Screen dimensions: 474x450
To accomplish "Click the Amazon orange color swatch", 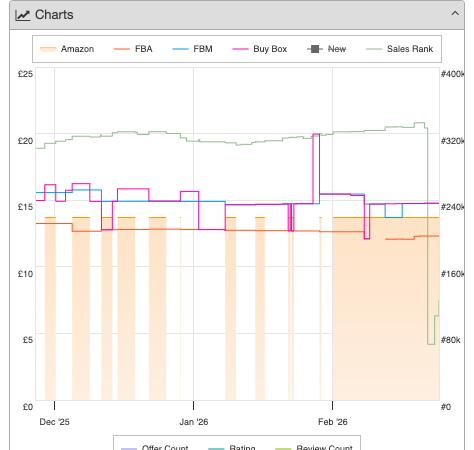I will click(x=48, y=49).
